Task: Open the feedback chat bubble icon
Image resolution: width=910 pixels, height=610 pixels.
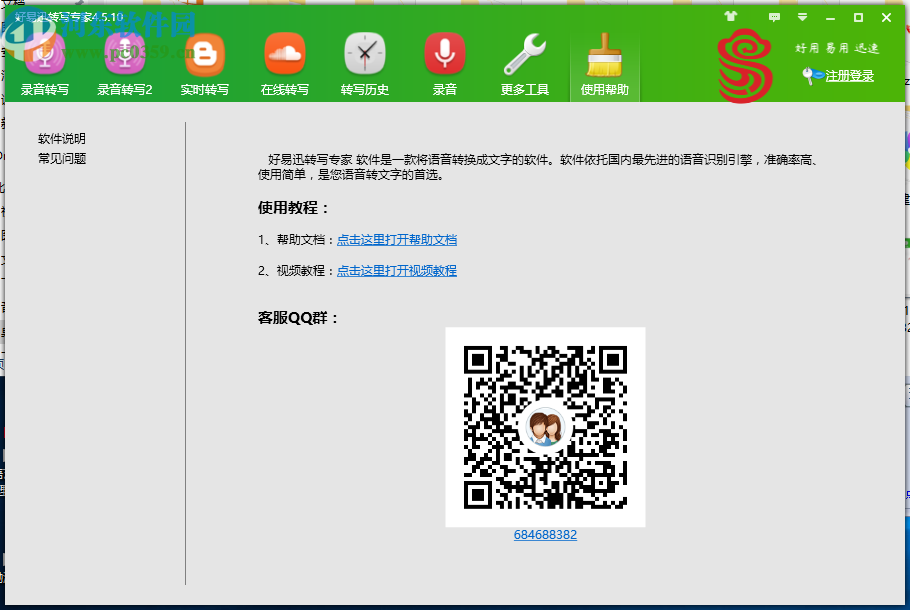Action: pyautogui.click(x=773, y=17)
